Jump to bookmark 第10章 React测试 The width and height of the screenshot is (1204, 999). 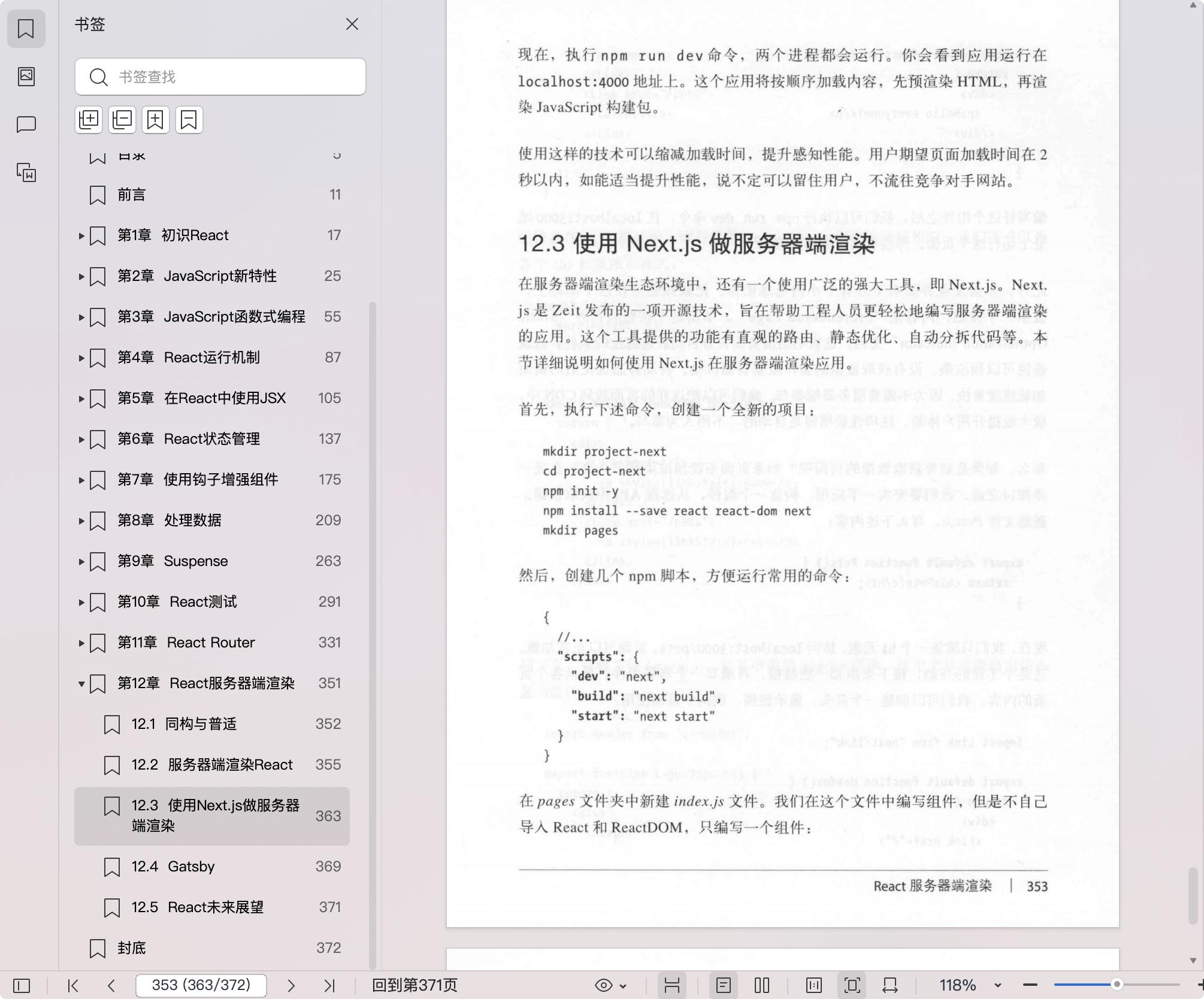coord(212,602)
